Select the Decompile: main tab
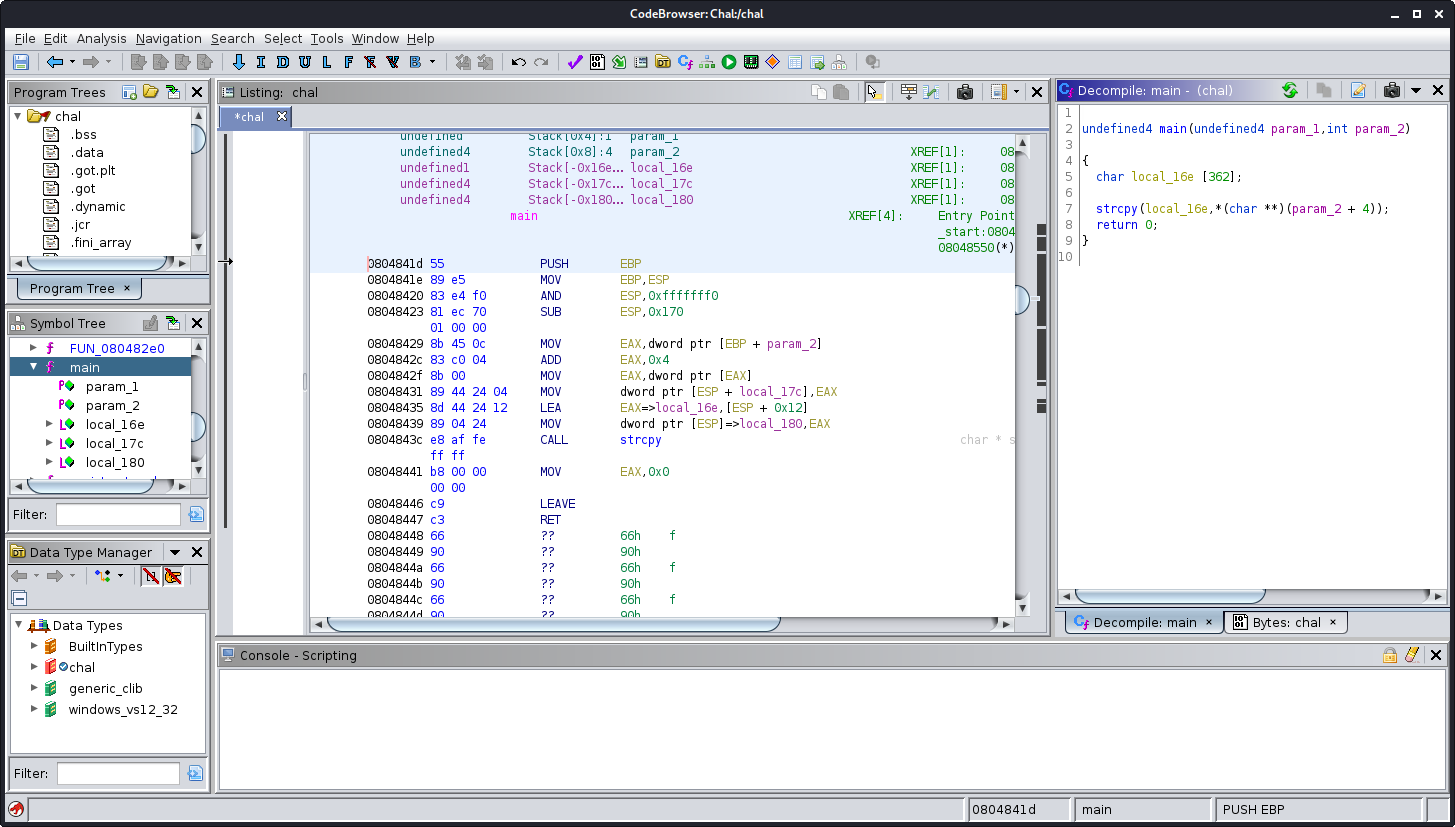The image size is (1455, 827). (1143, 622)
